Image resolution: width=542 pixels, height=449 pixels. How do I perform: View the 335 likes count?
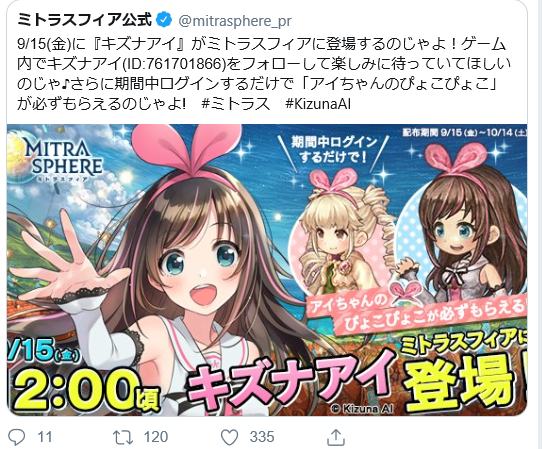(262, 437)
